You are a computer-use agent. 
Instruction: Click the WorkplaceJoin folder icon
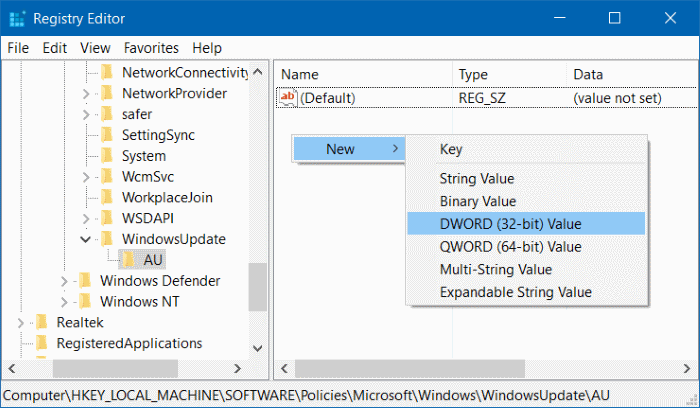[x=107, y=197]
